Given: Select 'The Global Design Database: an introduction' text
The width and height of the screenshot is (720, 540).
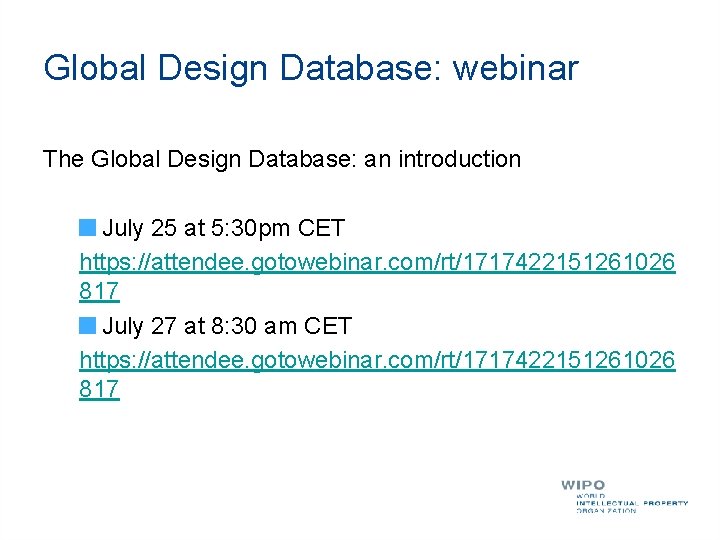Looking at the screenshot, I should click(281, 160).
